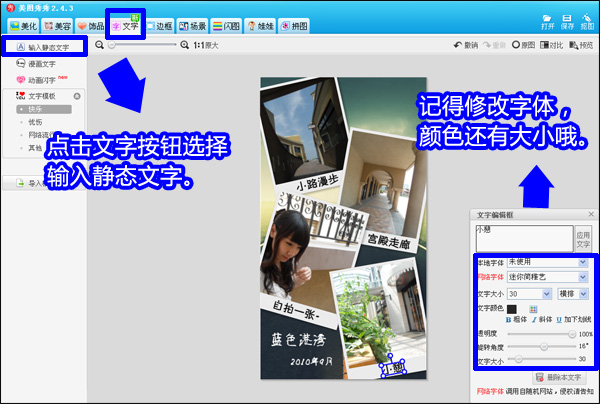This screenshot has height=404, width=600.
Task: Click the 打开 (Open) folder icon
Action: (548, 17)
